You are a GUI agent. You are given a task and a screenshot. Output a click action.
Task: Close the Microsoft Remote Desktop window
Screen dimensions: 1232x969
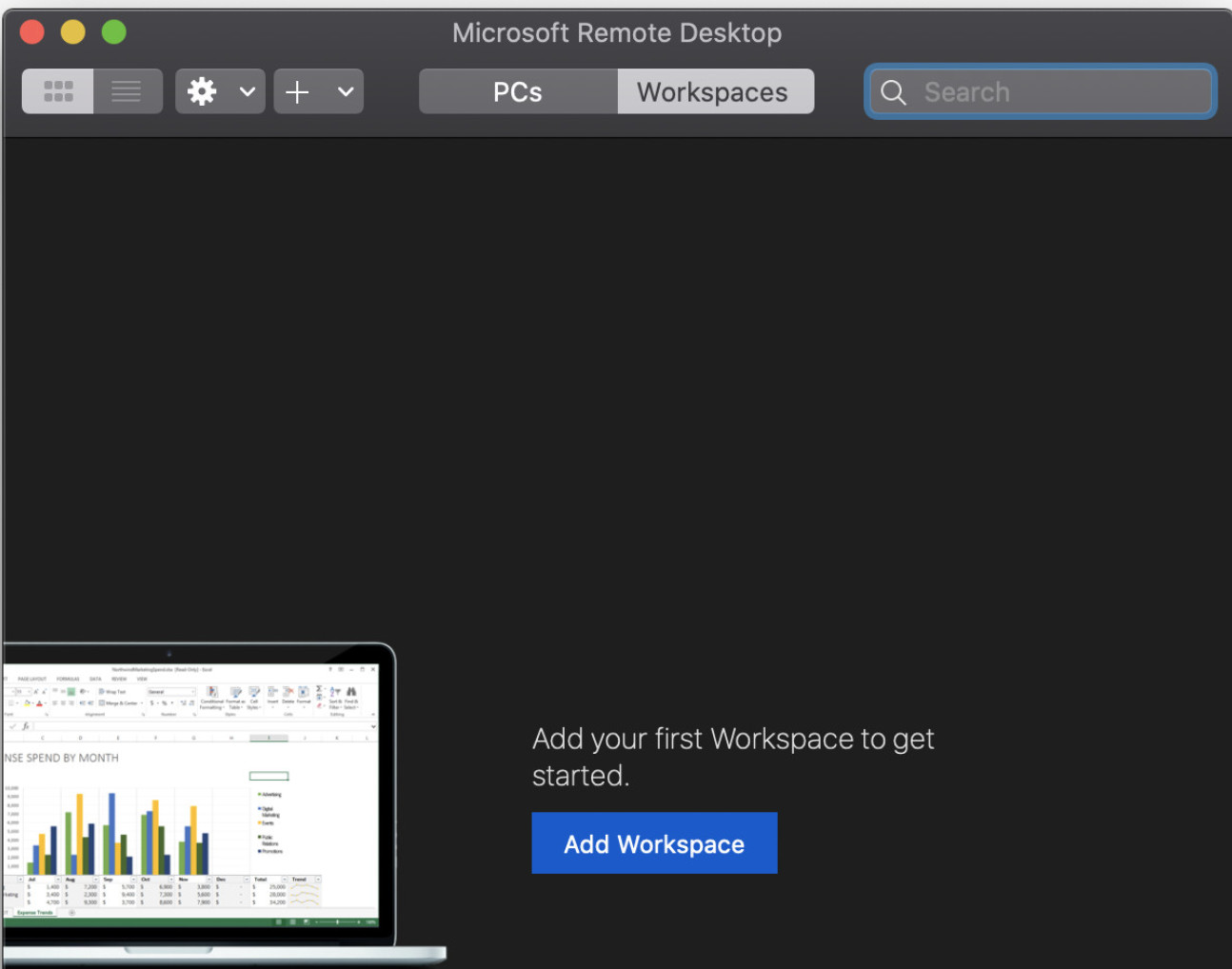tap(32, 32)
